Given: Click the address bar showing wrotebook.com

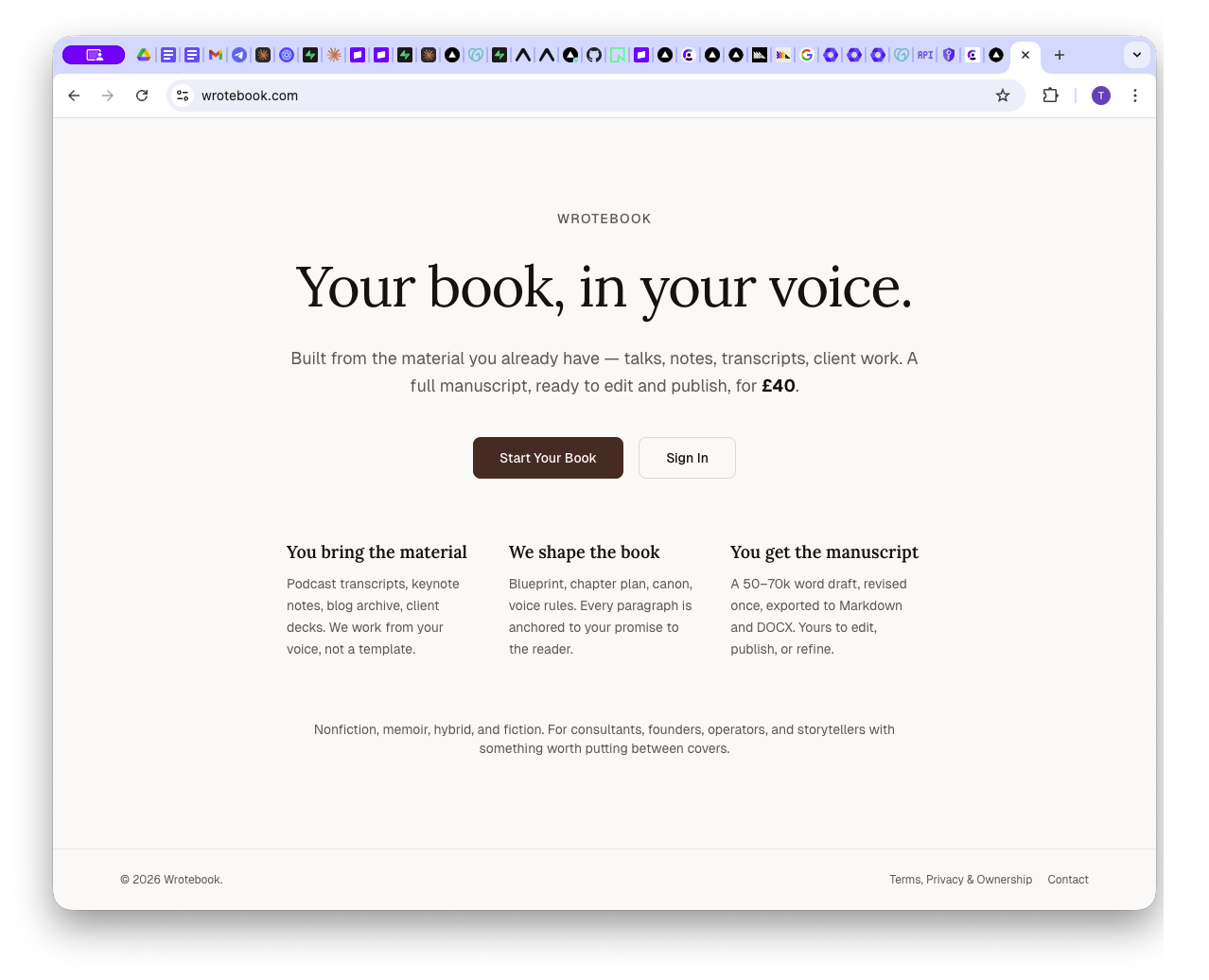Looking at the screenshot, I should click(x=596, y=96).
